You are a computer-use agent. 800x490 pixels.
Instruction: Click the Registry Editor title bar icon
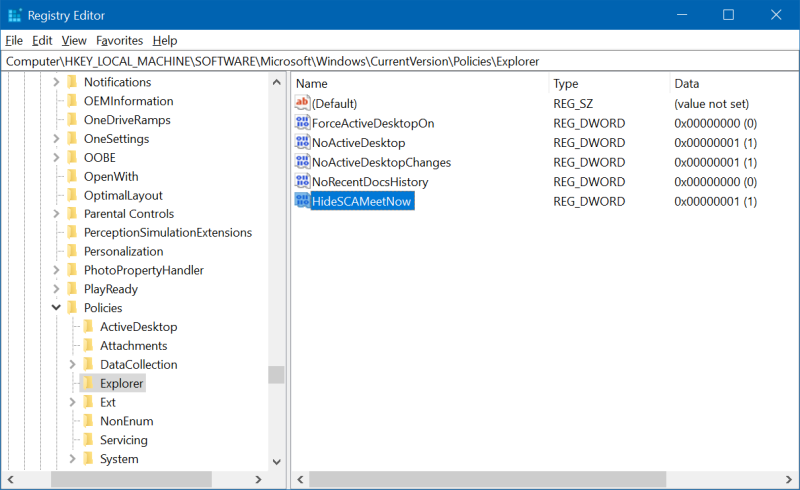[13, 15]
